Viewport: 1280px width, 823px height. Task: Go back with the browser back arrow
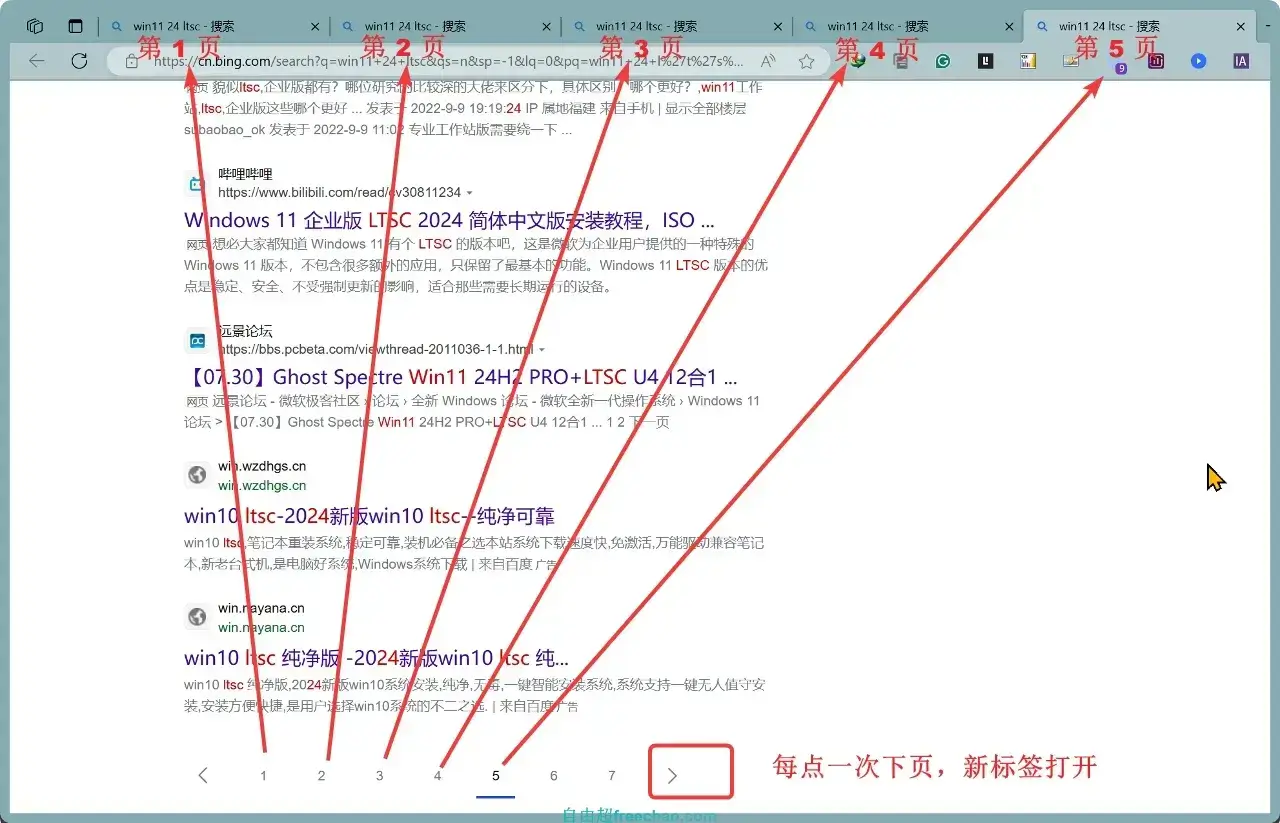coord(37,61)
